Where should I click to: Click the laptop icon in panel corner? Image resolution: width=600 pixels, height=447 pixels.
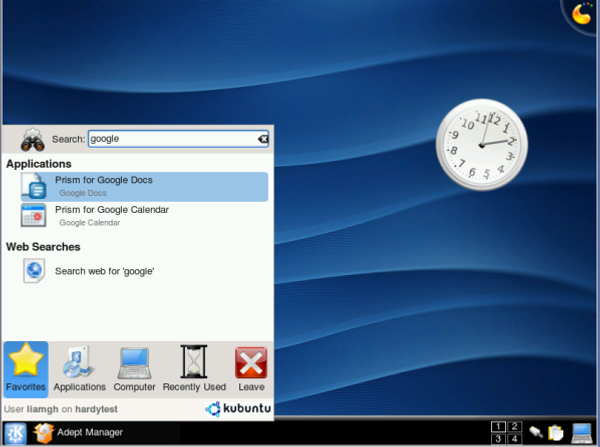(x=582, y=433)
